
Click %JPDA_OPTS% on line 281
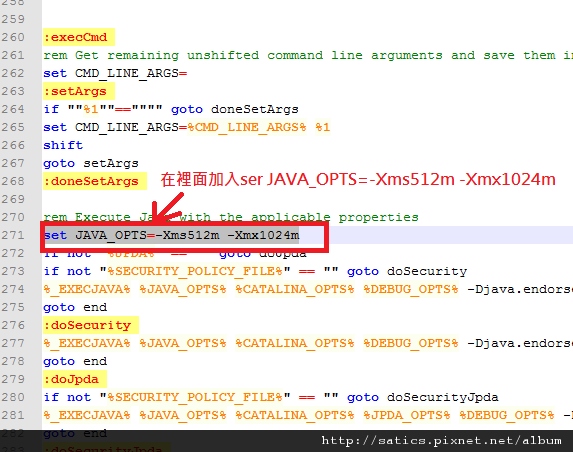(x=407, y=415)
